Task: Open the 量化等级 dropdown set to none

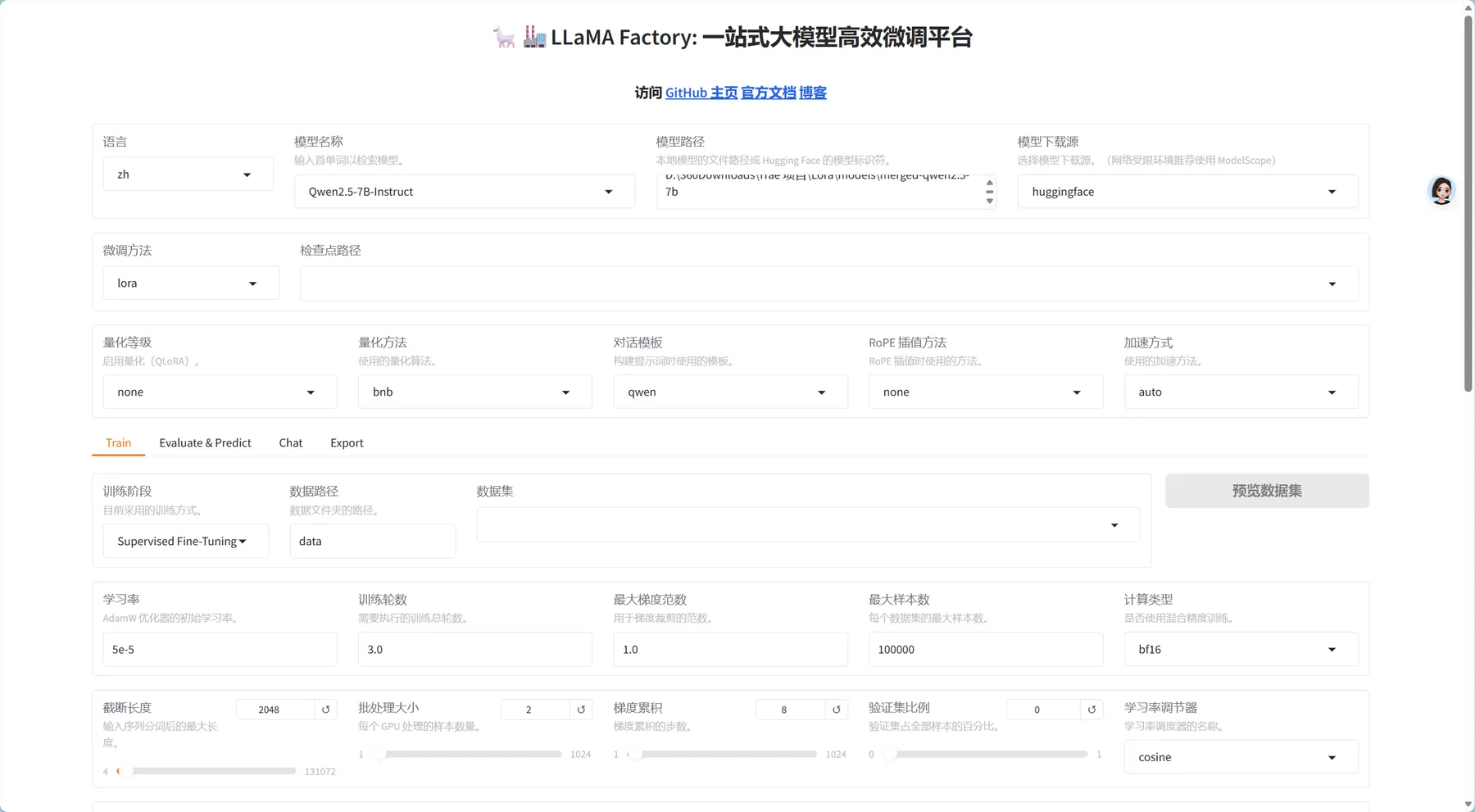Action: pyautogui.click(x=220, y=392)
